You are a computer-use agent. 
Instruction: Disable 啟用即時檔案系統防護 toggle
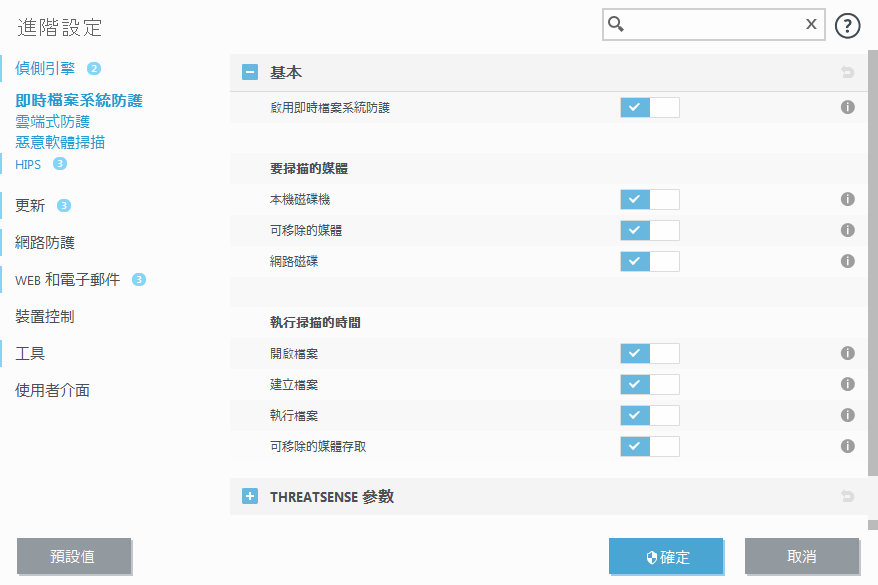(649, 107)
